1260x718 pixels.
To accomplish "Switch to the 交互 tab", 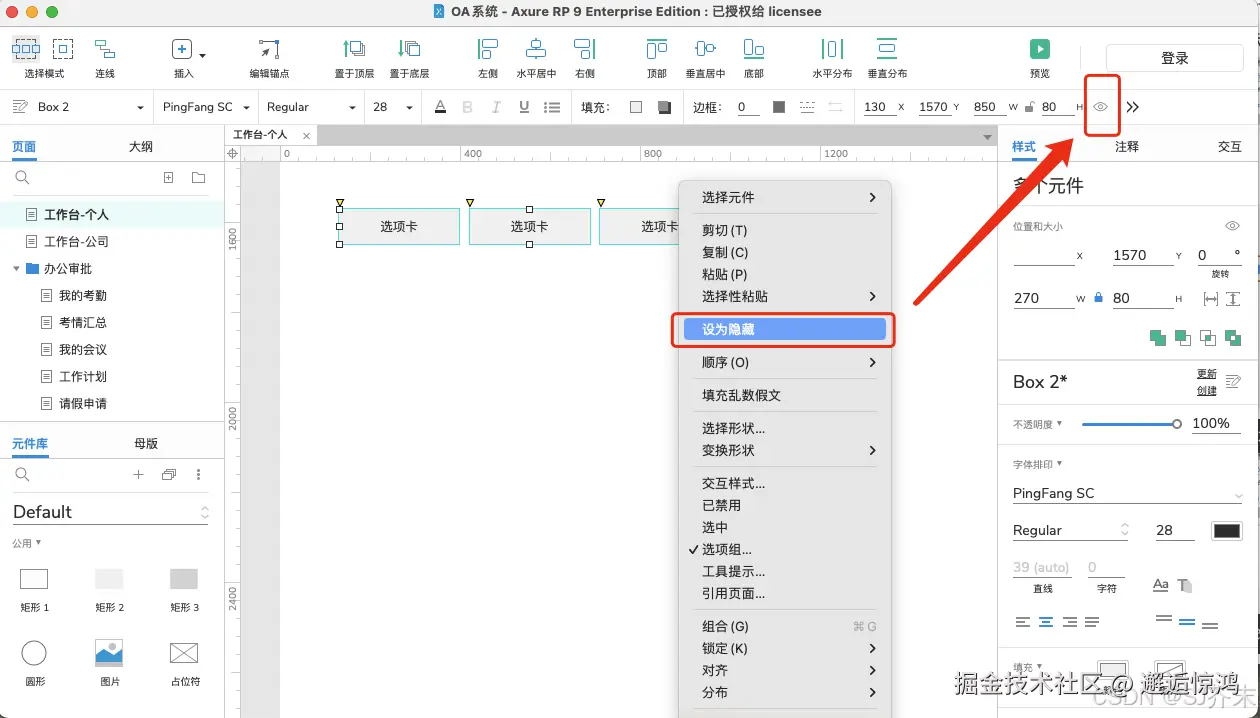I will click(x=1230, y=147).
